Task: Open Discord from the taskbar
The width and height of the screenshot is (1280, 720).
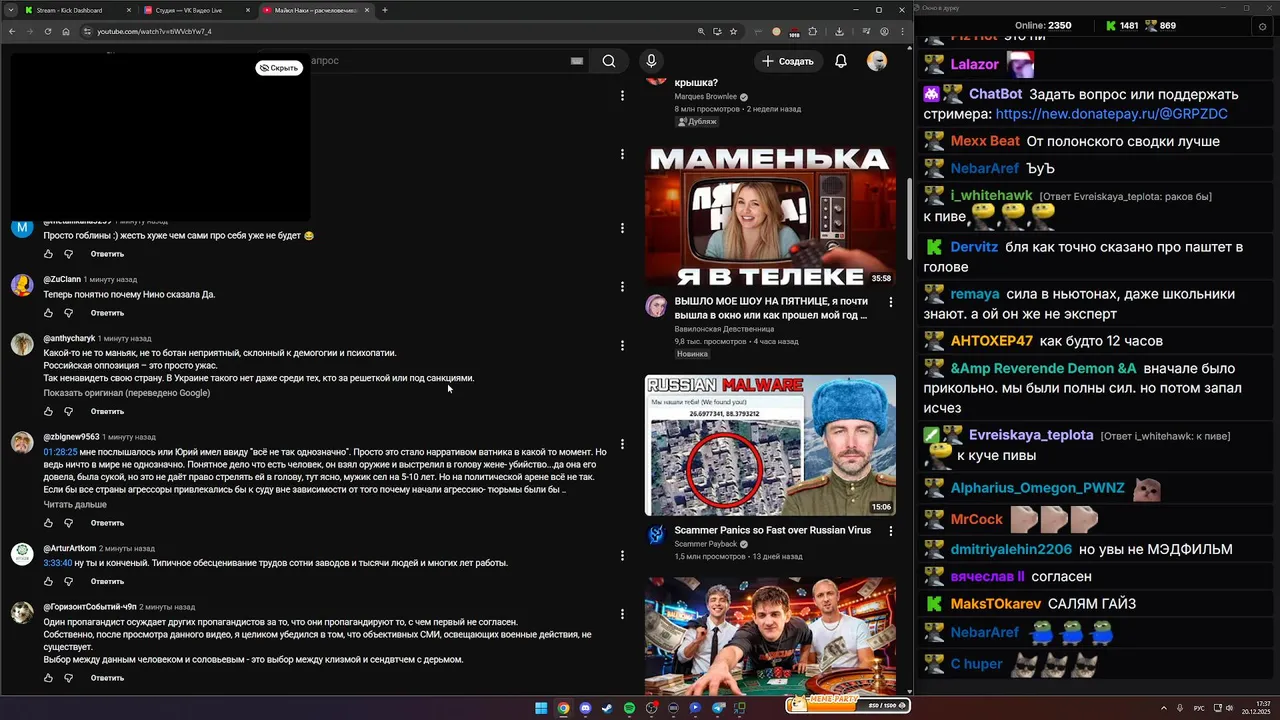Action: (x=585, y=708)
